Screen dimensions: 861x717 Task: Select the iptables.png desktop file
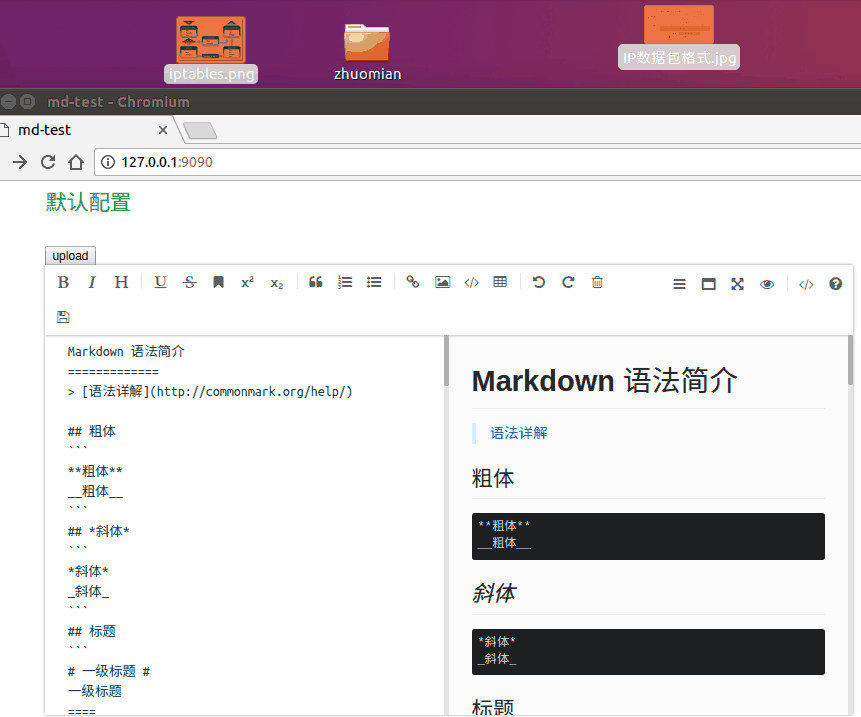point(211,49)
